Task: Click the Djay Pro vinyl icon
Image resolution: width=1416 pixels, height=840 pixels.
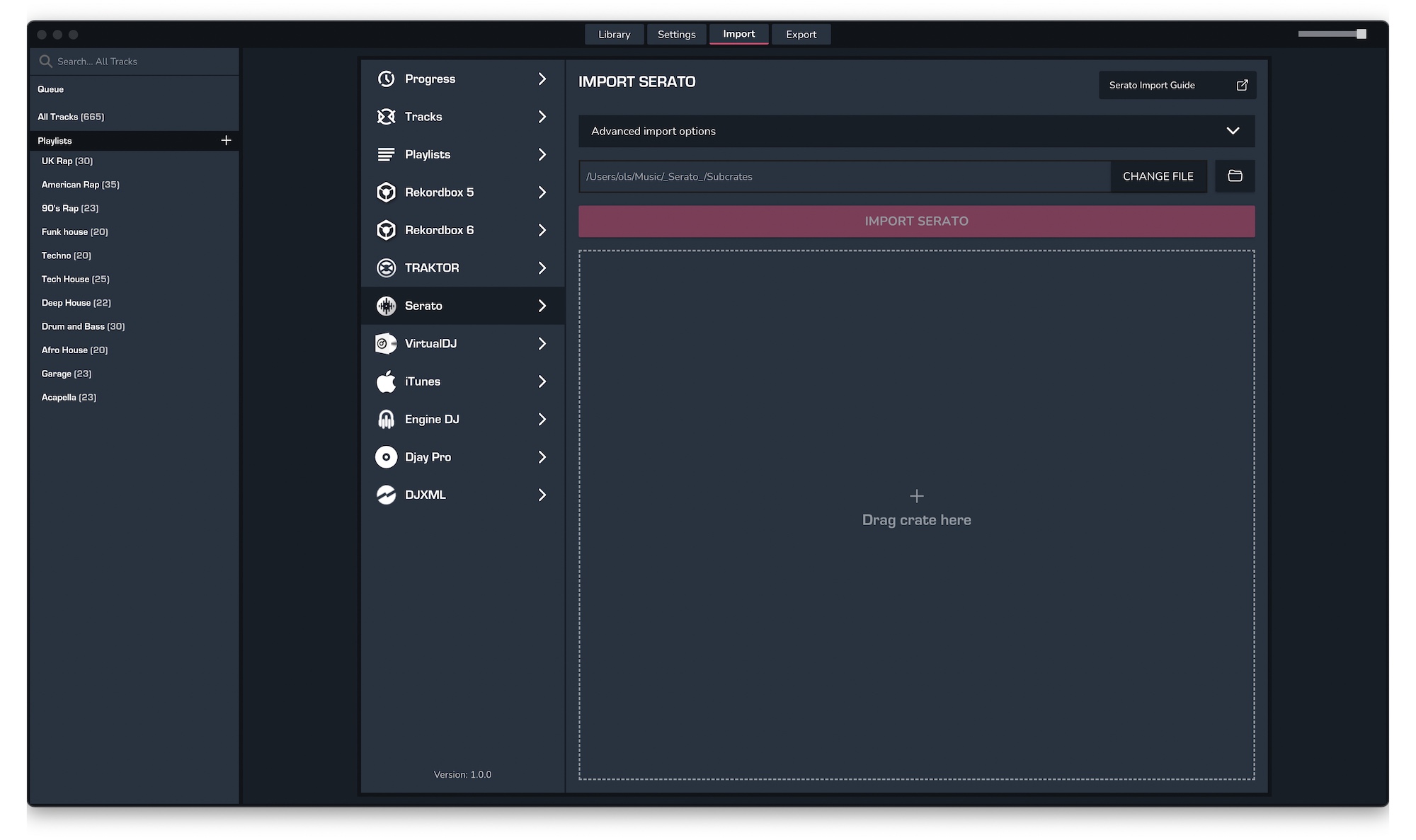Action: click(386, 457)
